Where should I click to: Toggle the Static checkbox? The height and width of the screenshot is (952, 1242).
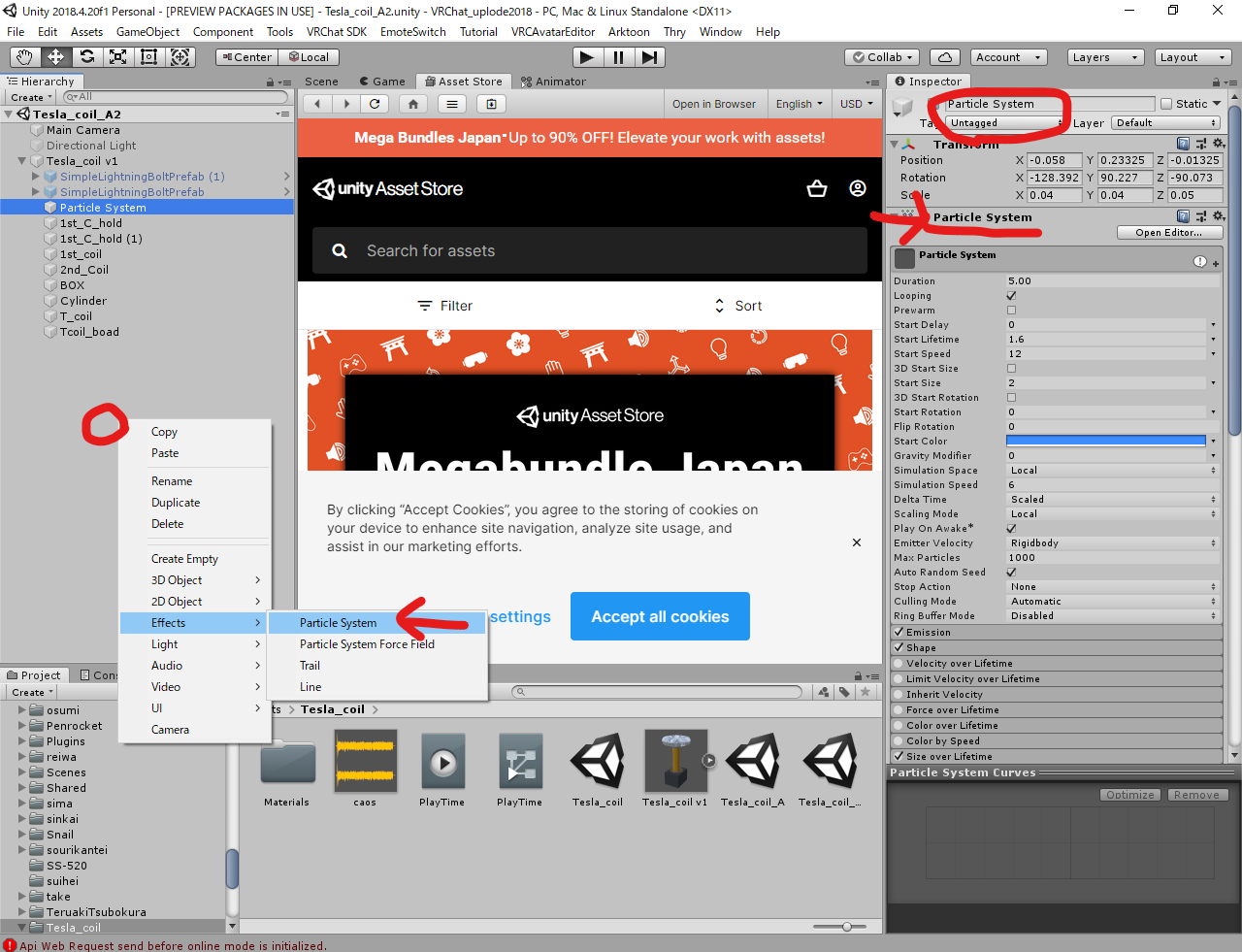pos(1165,104)
